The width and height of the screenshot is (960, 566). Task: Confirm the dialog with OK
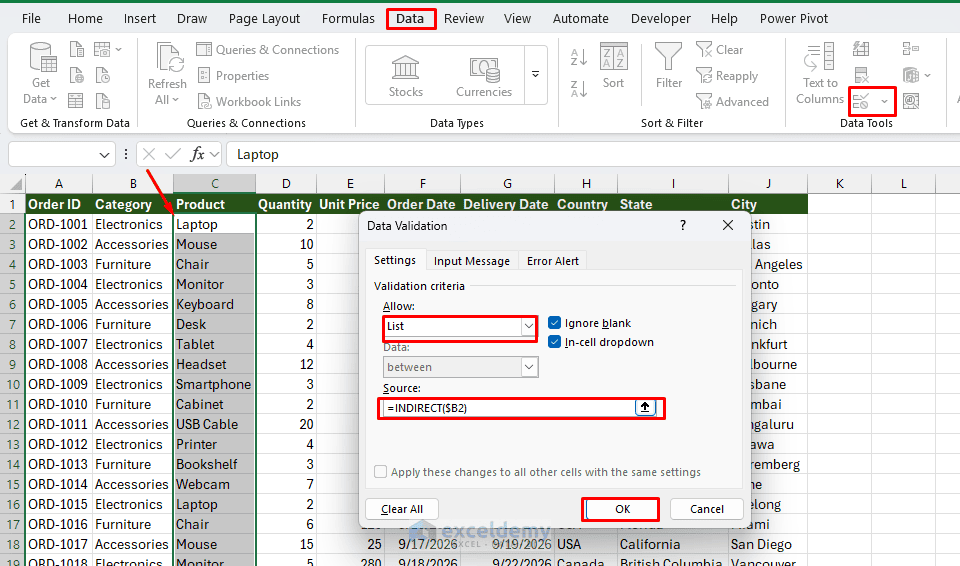tap(621, 509)
